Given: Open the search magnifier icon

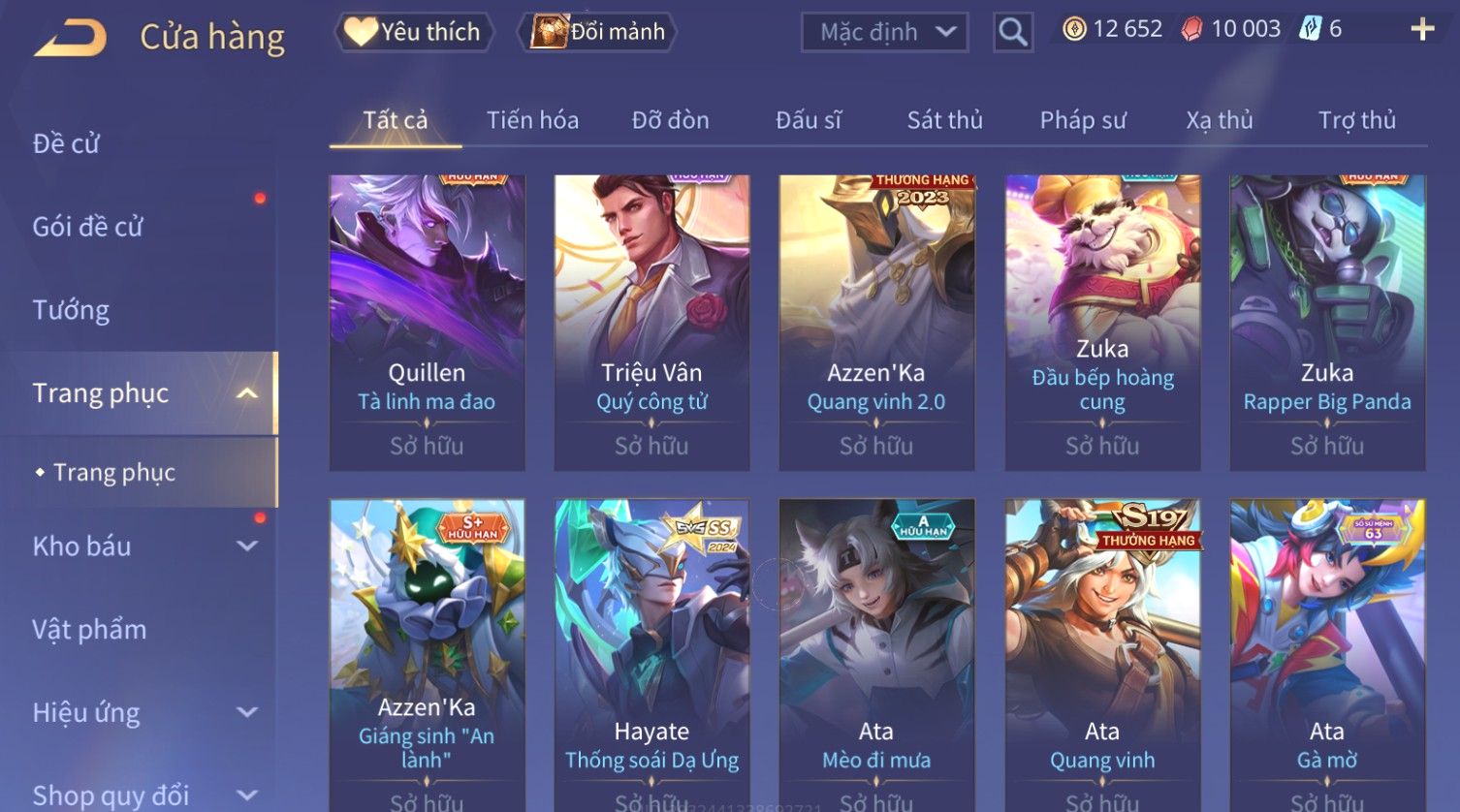Looking at the screenshot, I should 1013,32.
